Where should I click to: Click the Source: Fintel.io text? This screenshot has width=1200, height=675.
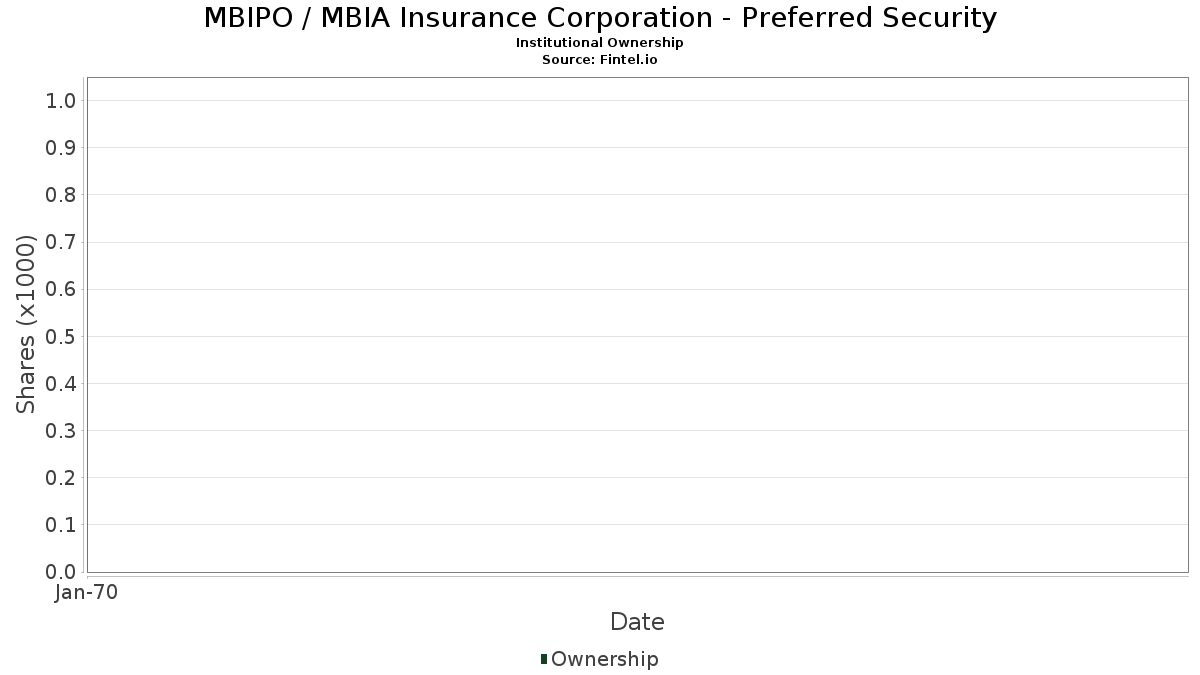pyautogui.click(x=600, y=59)
